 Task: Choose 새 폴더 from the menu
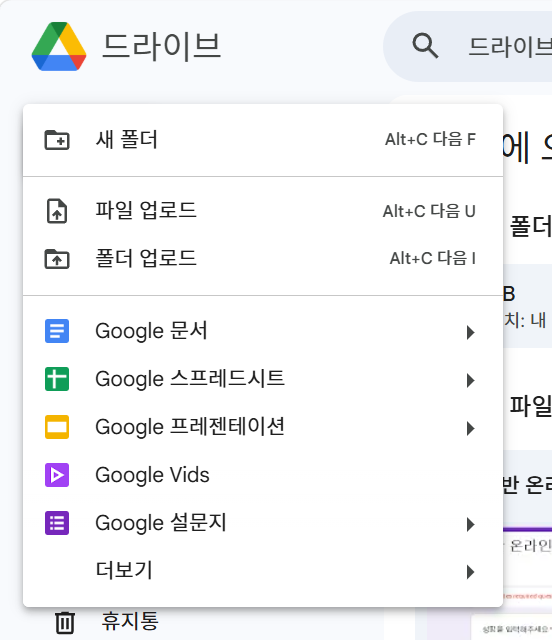pyautogui.click(x=263, y=140)
